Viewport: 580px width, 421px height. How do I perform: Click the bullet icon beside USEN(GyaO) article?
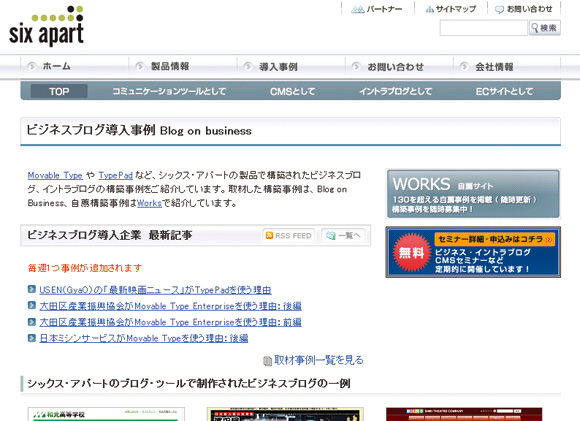[32, 289]
